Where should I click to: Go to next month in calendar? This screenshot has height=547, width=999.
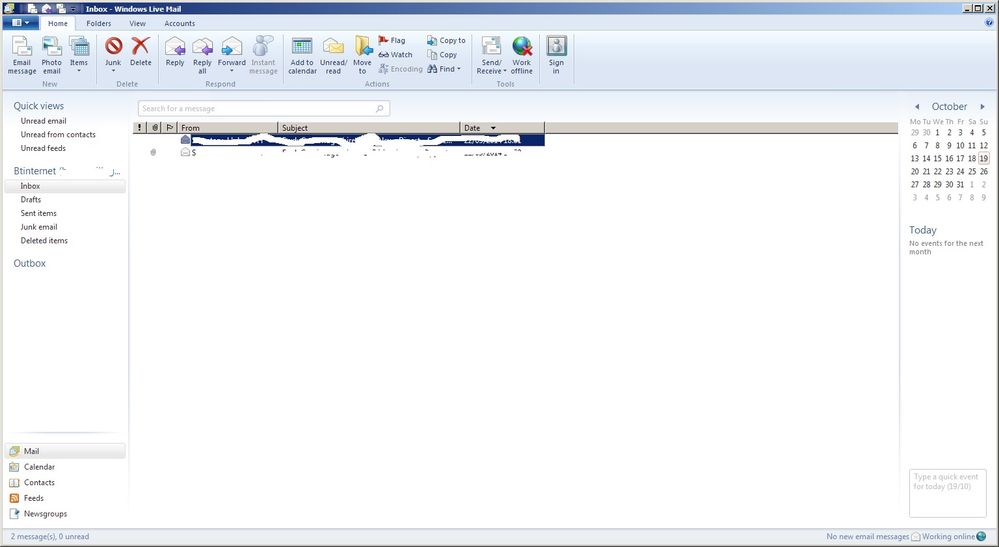click(x=982, y=107)
